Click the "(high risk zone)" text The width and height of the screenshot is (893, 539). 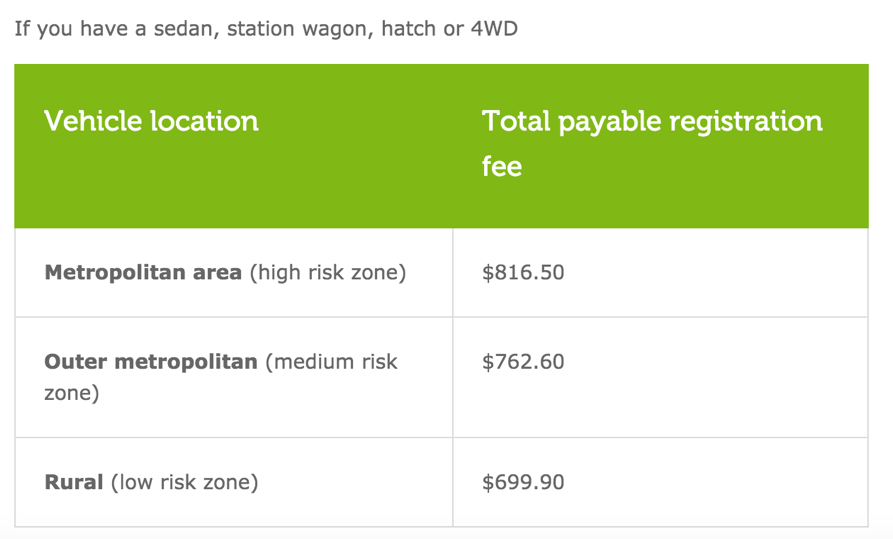pos(328,272)
